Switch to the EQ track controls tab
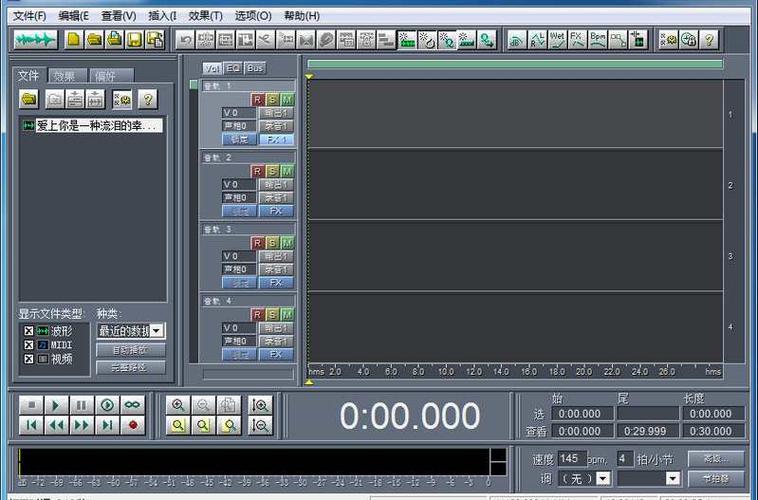Viewport: 758px width, 500px height. pyautogui.click(x=233, y=68)
